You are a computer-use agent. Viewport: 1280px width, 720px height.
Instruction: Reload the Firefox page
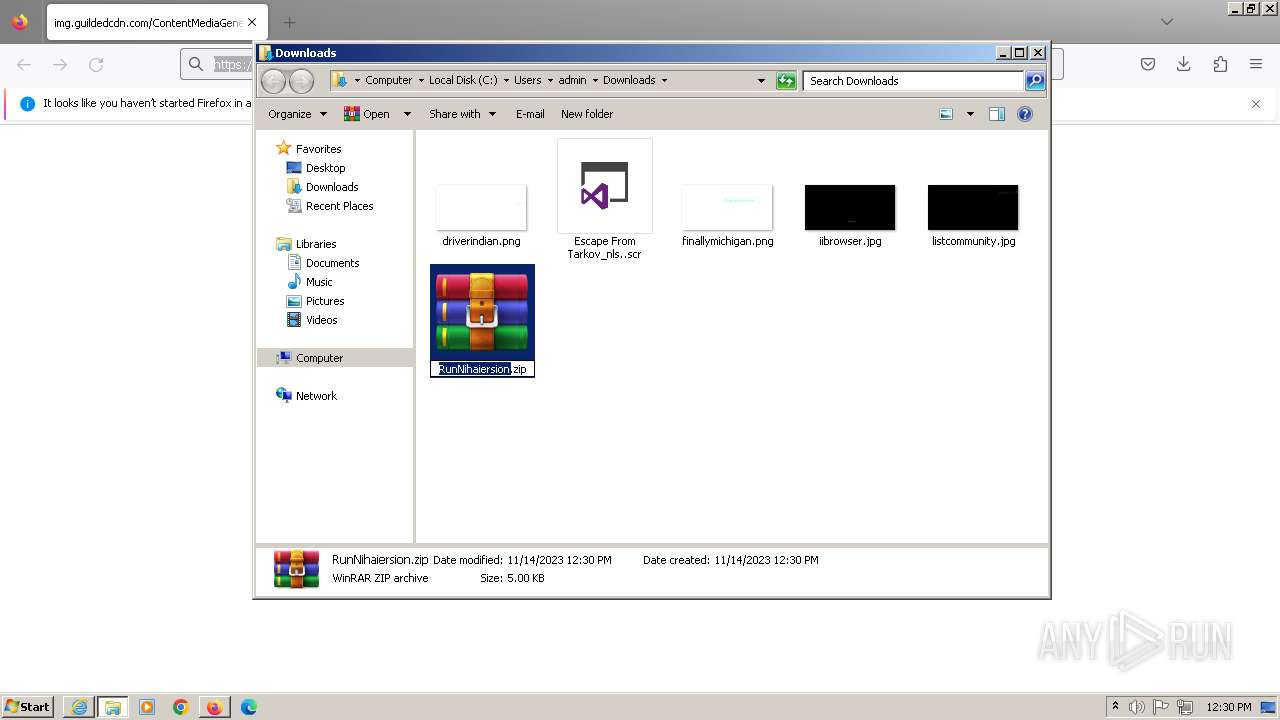(96, 64)
